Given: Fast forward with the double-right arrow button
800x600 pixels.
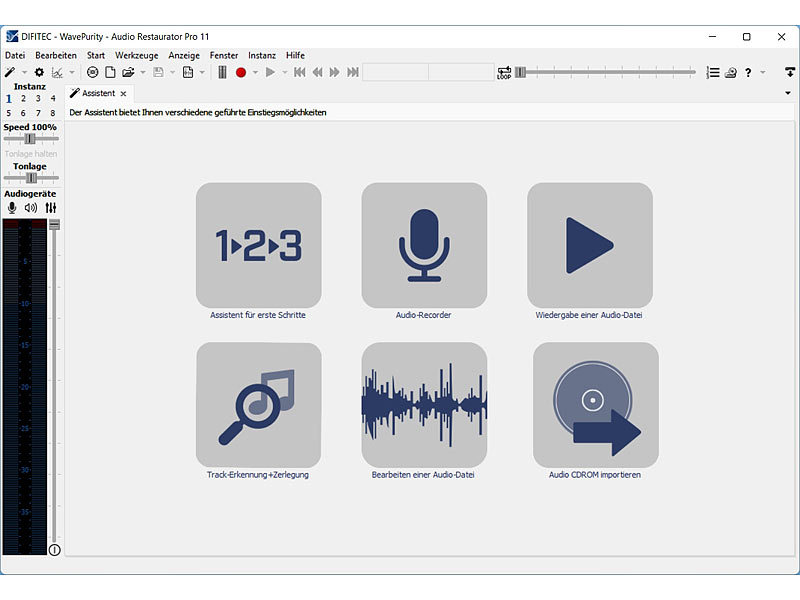Looking at the screenshot, I should 335,72.
